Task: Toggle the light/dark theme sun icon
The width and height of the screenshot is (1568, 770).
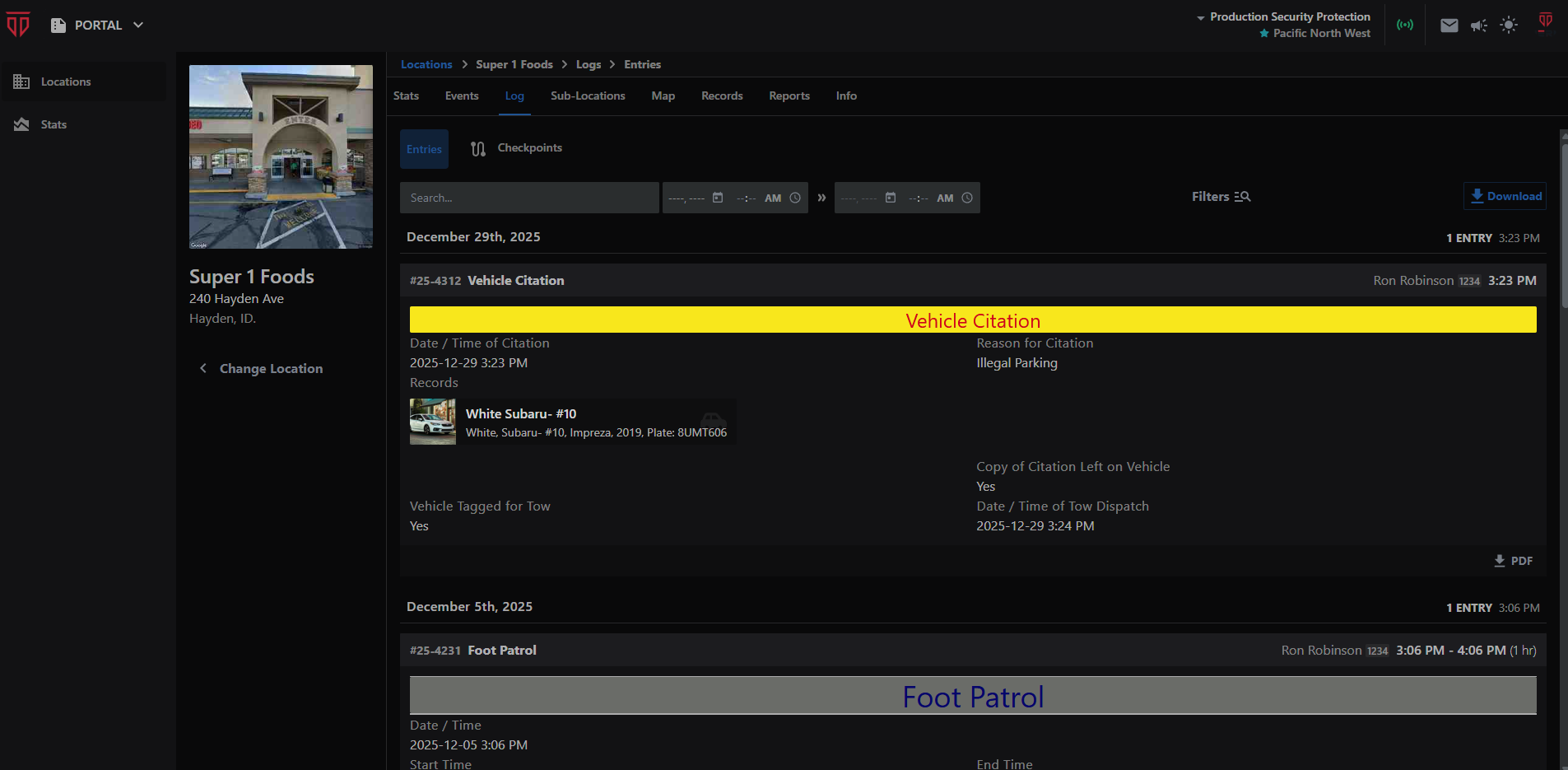Action: (x=1509, y=26)
